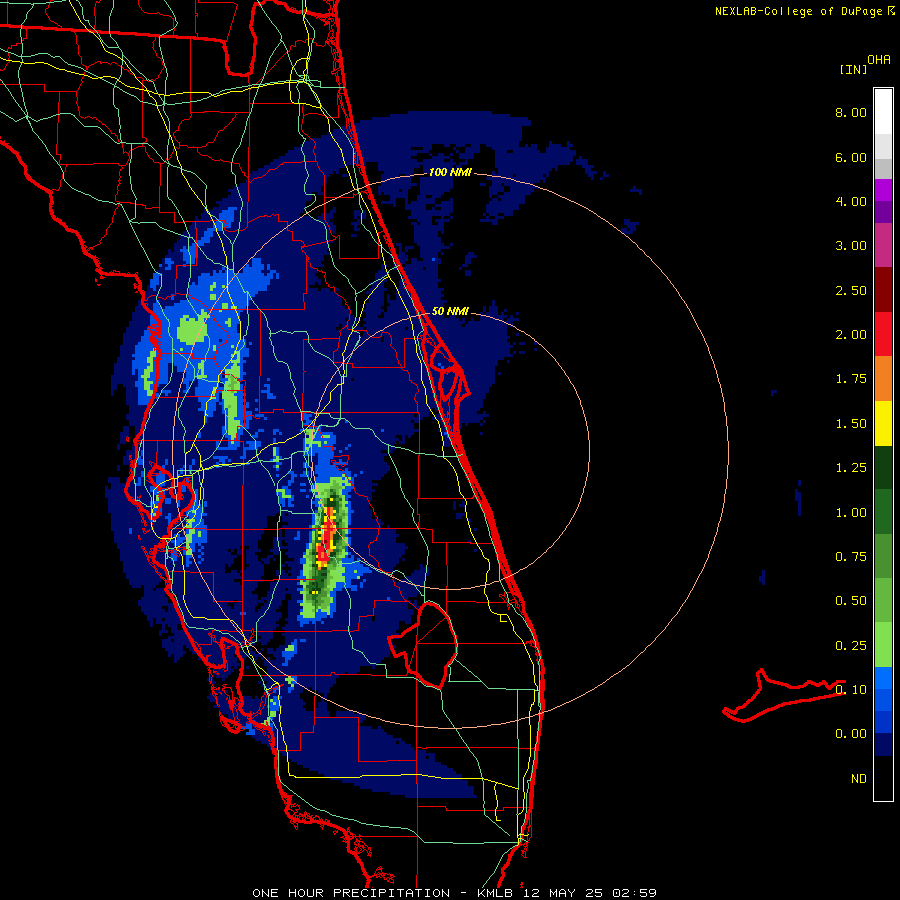This screenshot has width=900, height=900.
Task: Click the 0.00 legend value
Action: tap(851, 734)
